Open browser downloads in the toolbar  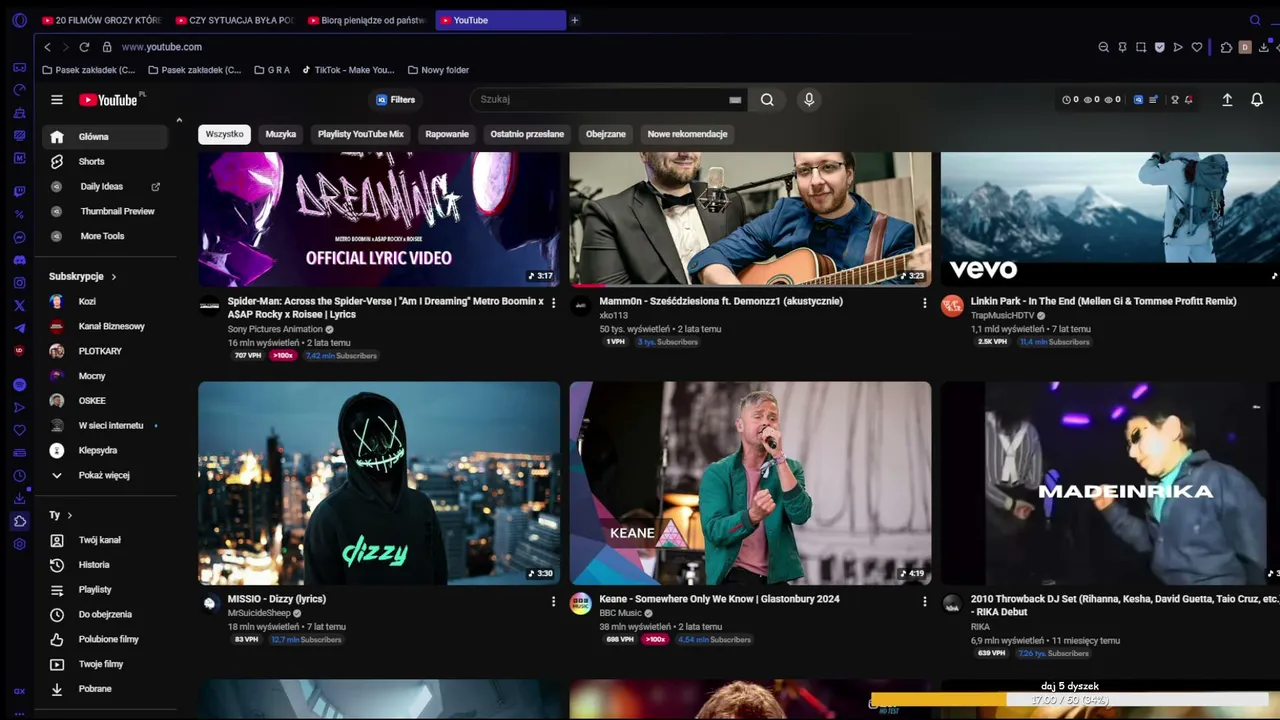tap(1264, 47)
